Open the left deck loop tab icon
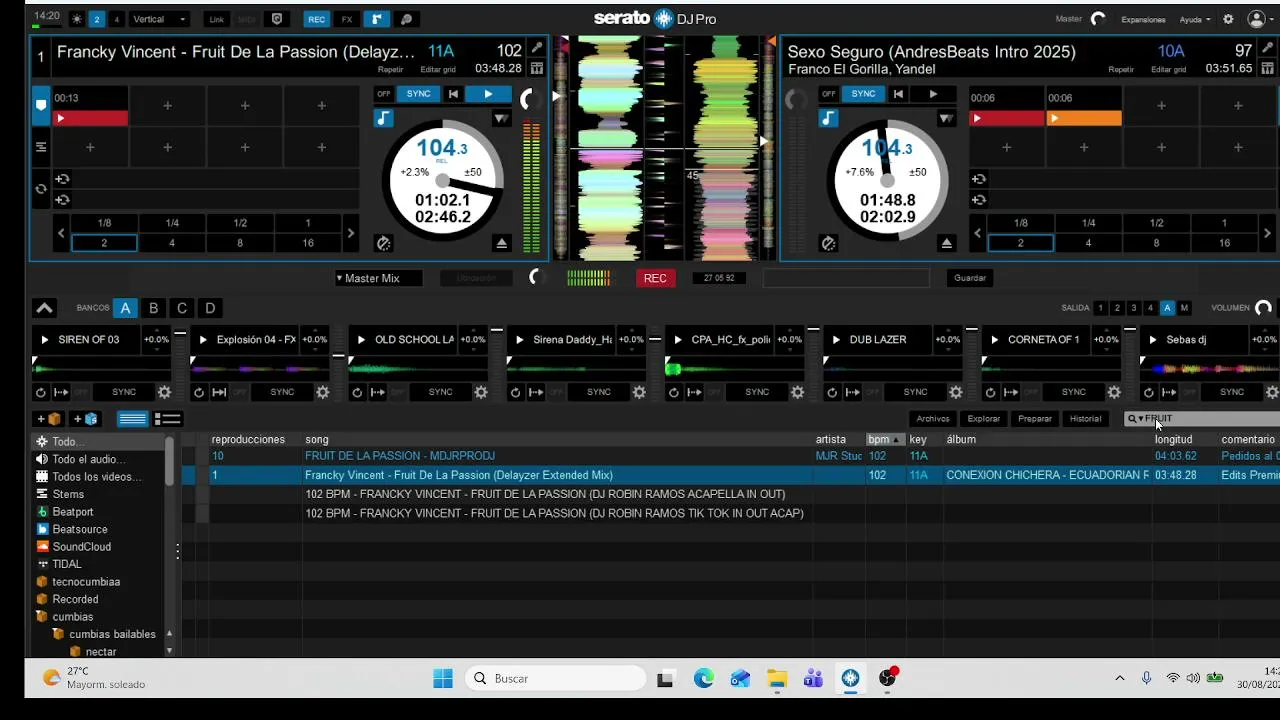 pos(41,189)
